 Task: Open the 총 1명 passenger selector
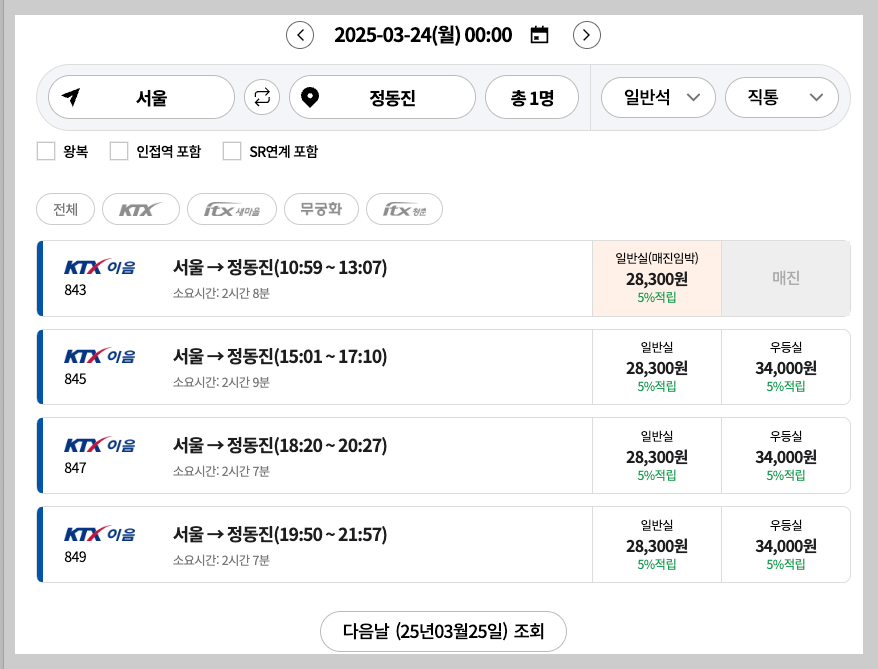tap(532, 97)
